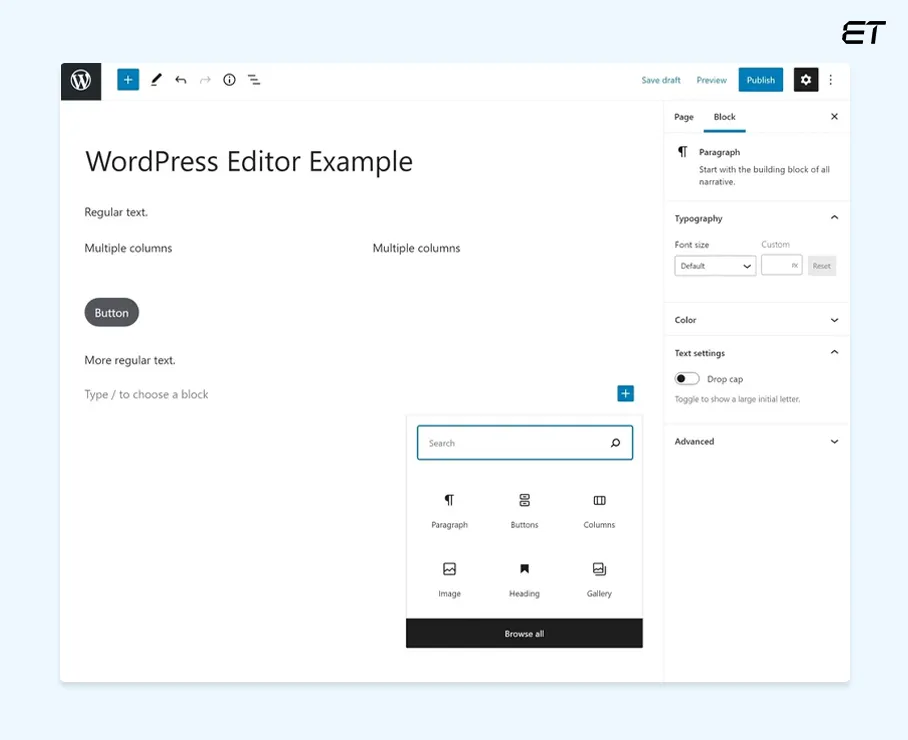The image size is (908, 740).
Task: Click Browse all blocks button
Action: pos(524,633)
